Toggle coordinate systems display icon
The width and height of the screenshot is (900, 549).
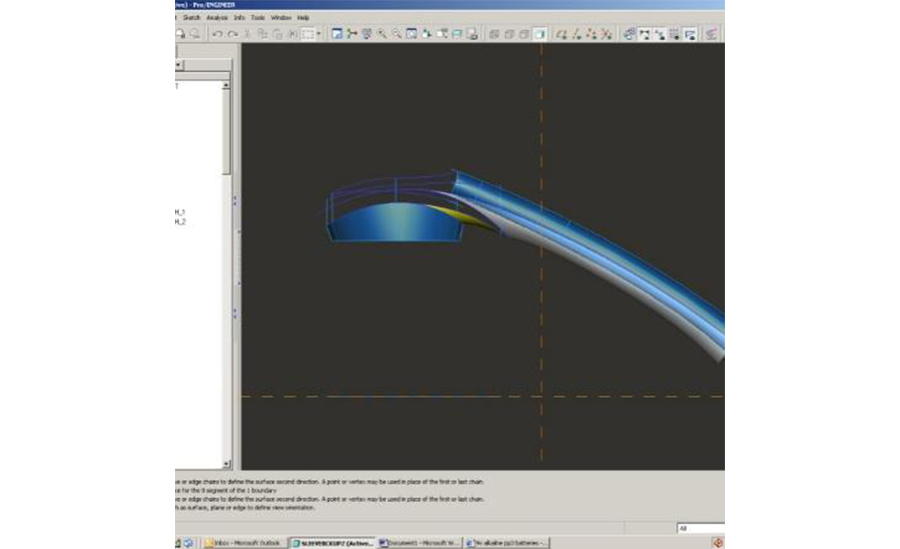click(x=606, y=34)
